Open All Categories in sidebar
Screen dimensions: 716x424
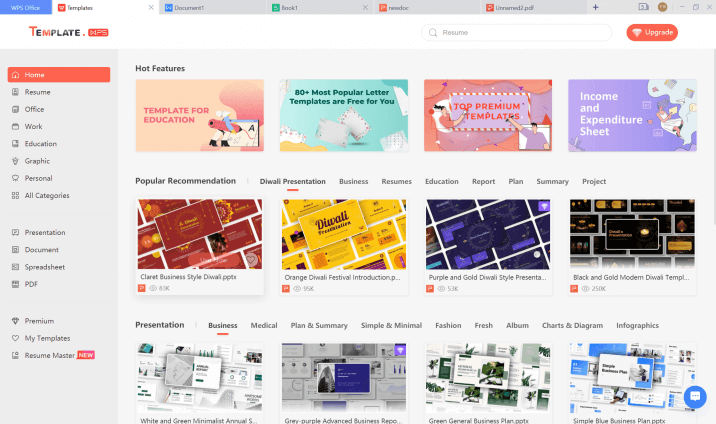coord(46,195)
